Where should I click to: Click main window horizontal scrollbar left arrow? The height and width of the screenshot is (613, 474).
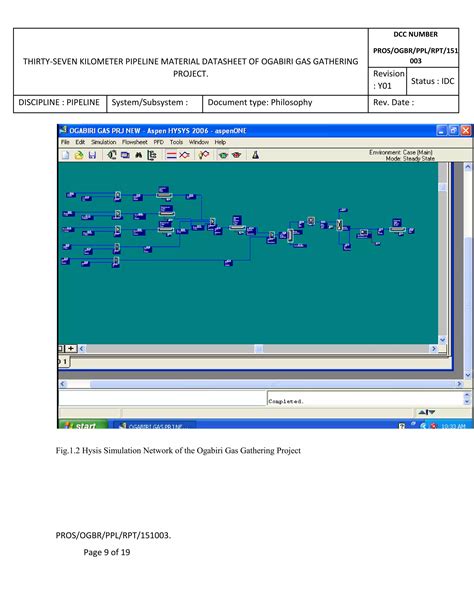63,384
